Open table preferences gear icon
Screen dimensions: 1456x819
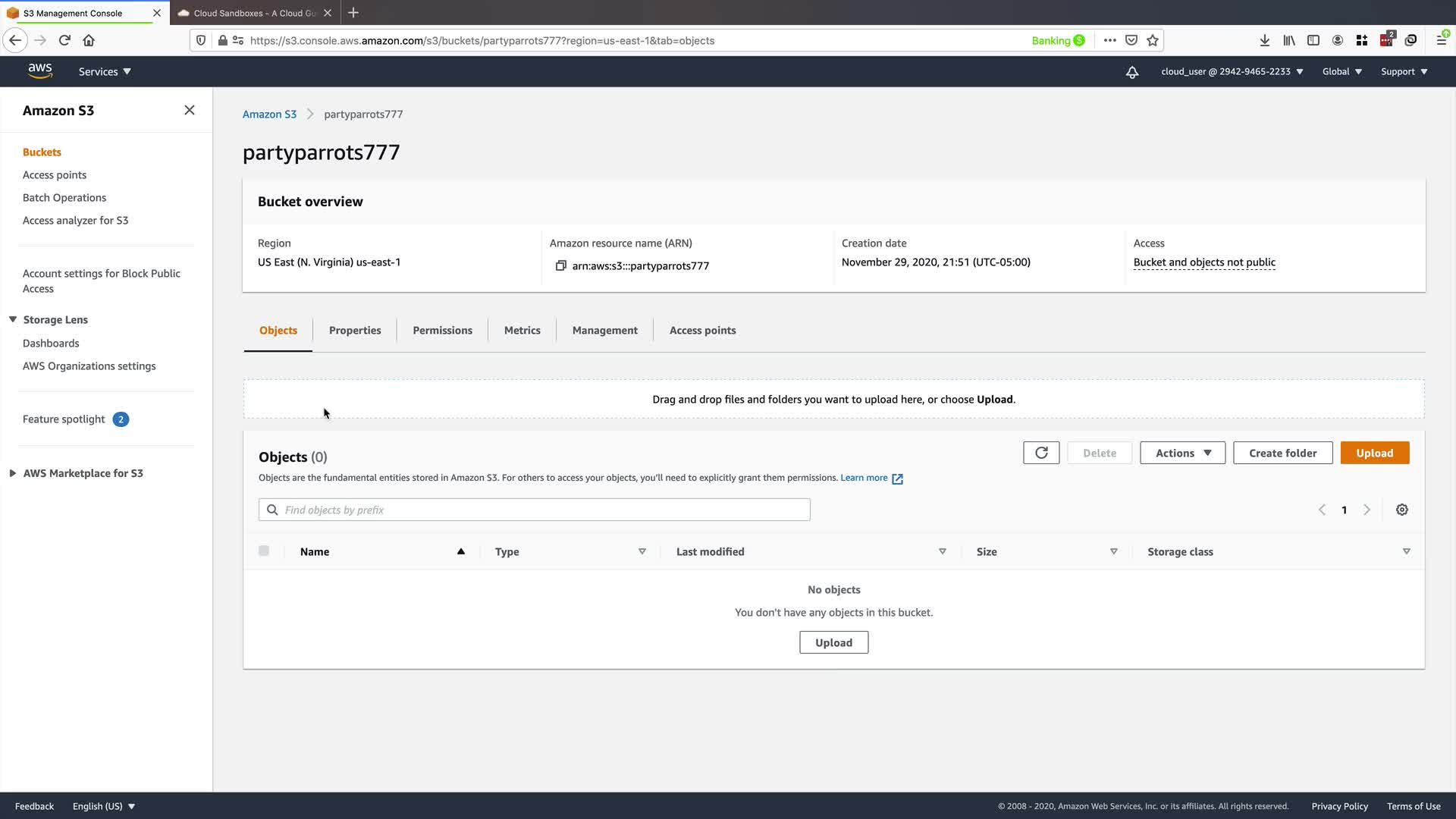(x=1402, y=510)
